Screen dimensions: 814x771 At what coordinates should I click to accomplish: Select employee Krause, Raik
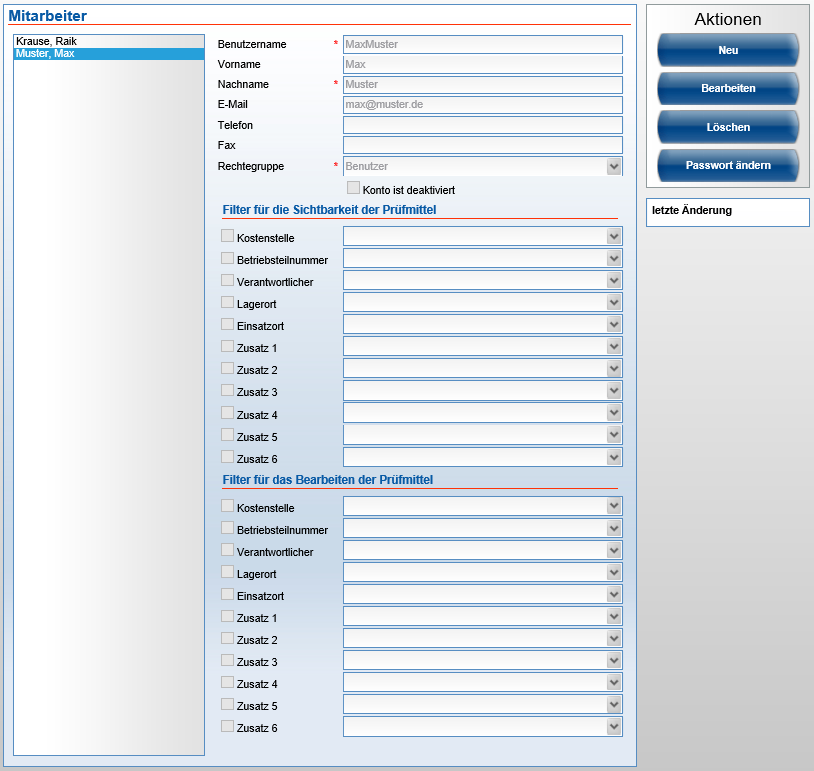[109, 41]
